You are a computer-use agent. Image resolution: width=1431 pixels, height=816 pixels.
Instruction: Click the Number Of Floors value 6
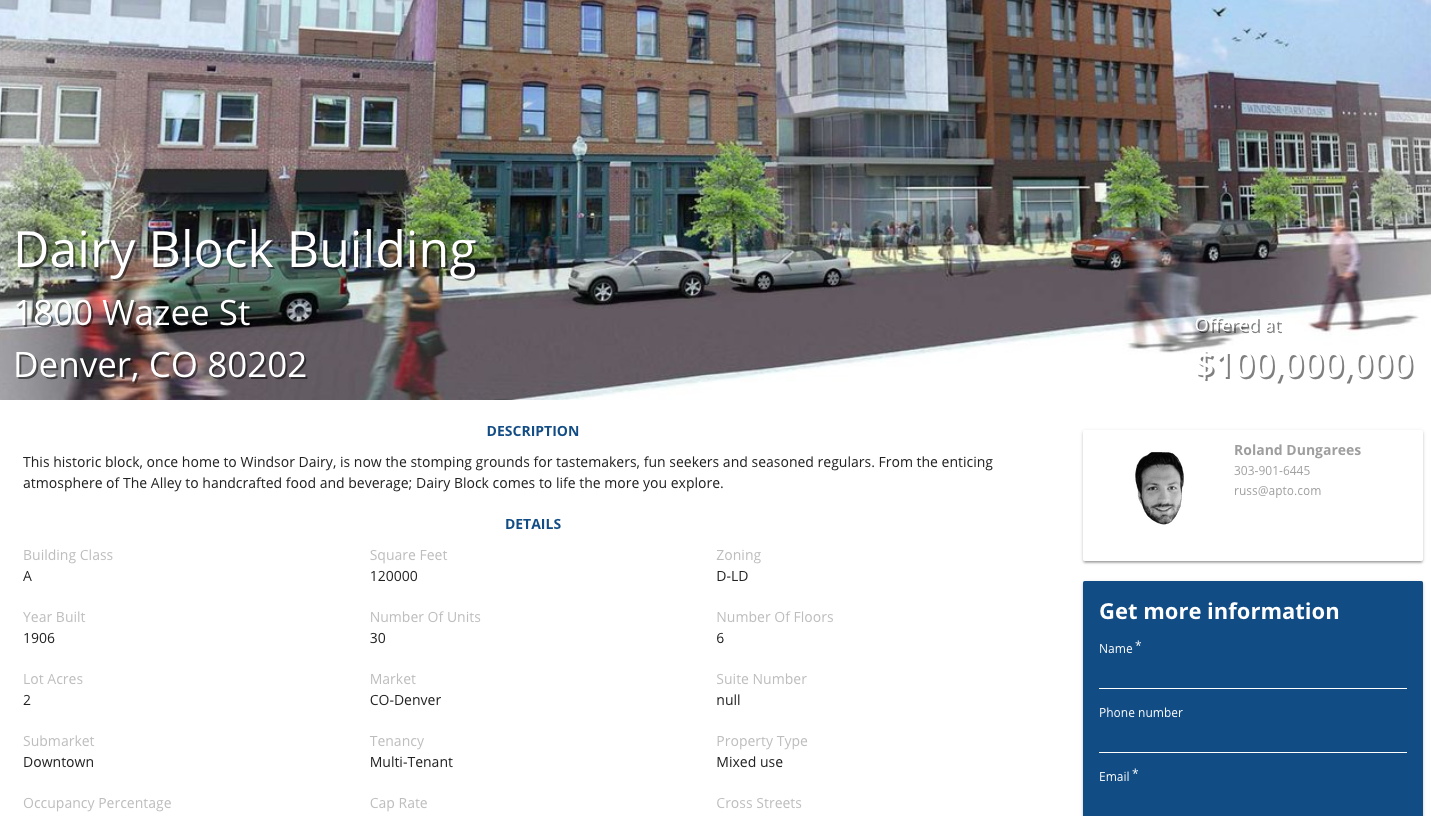pos(720,638)
